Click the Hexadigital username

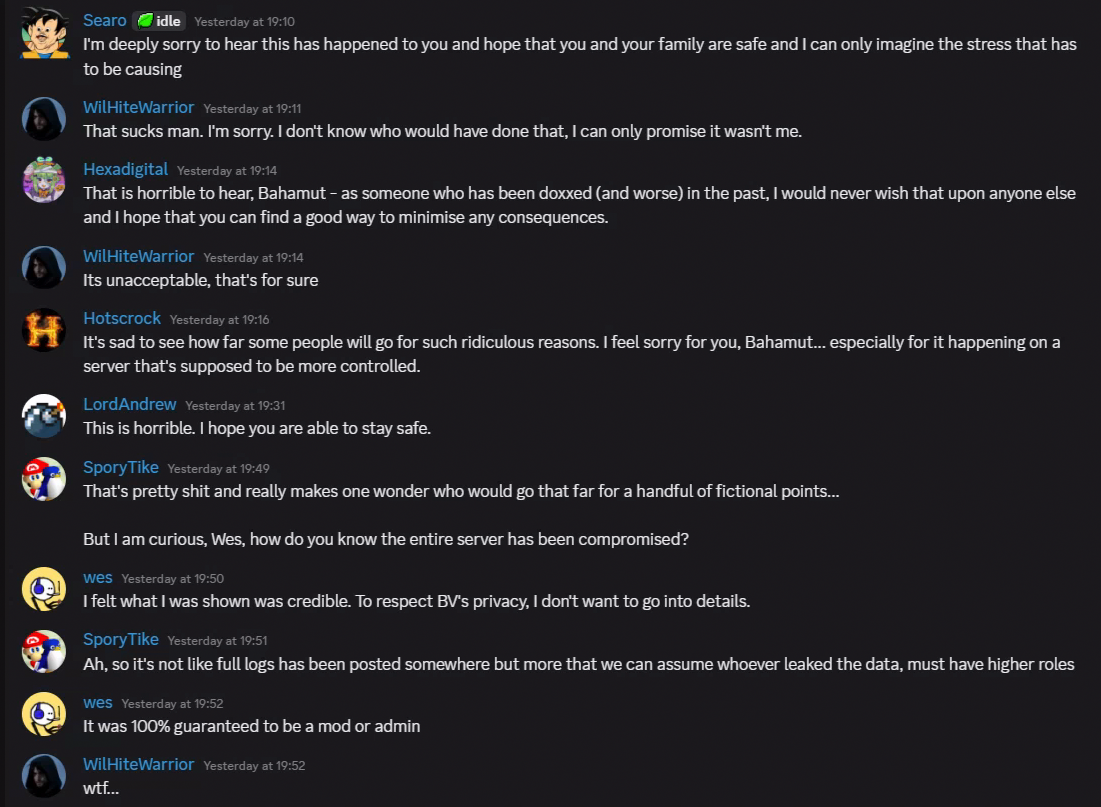coord(125,169)
